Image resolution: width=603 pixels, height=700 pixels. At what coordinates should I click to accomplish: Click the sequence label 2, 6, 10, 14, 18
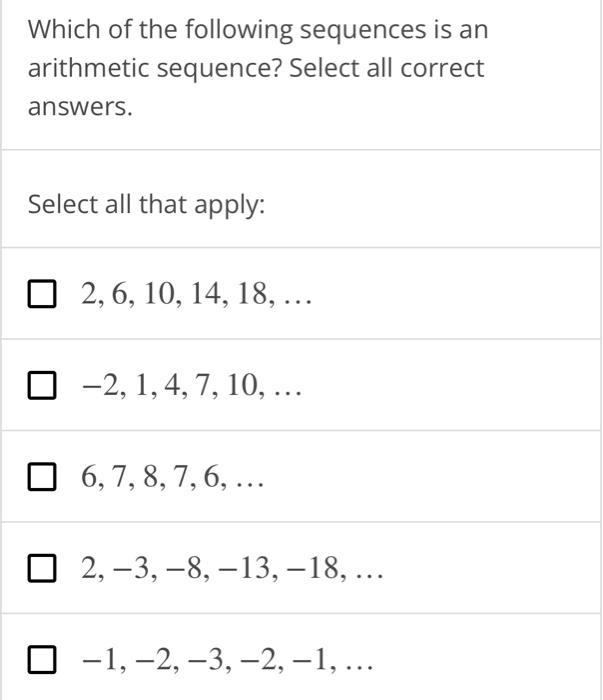pos(196,295)
